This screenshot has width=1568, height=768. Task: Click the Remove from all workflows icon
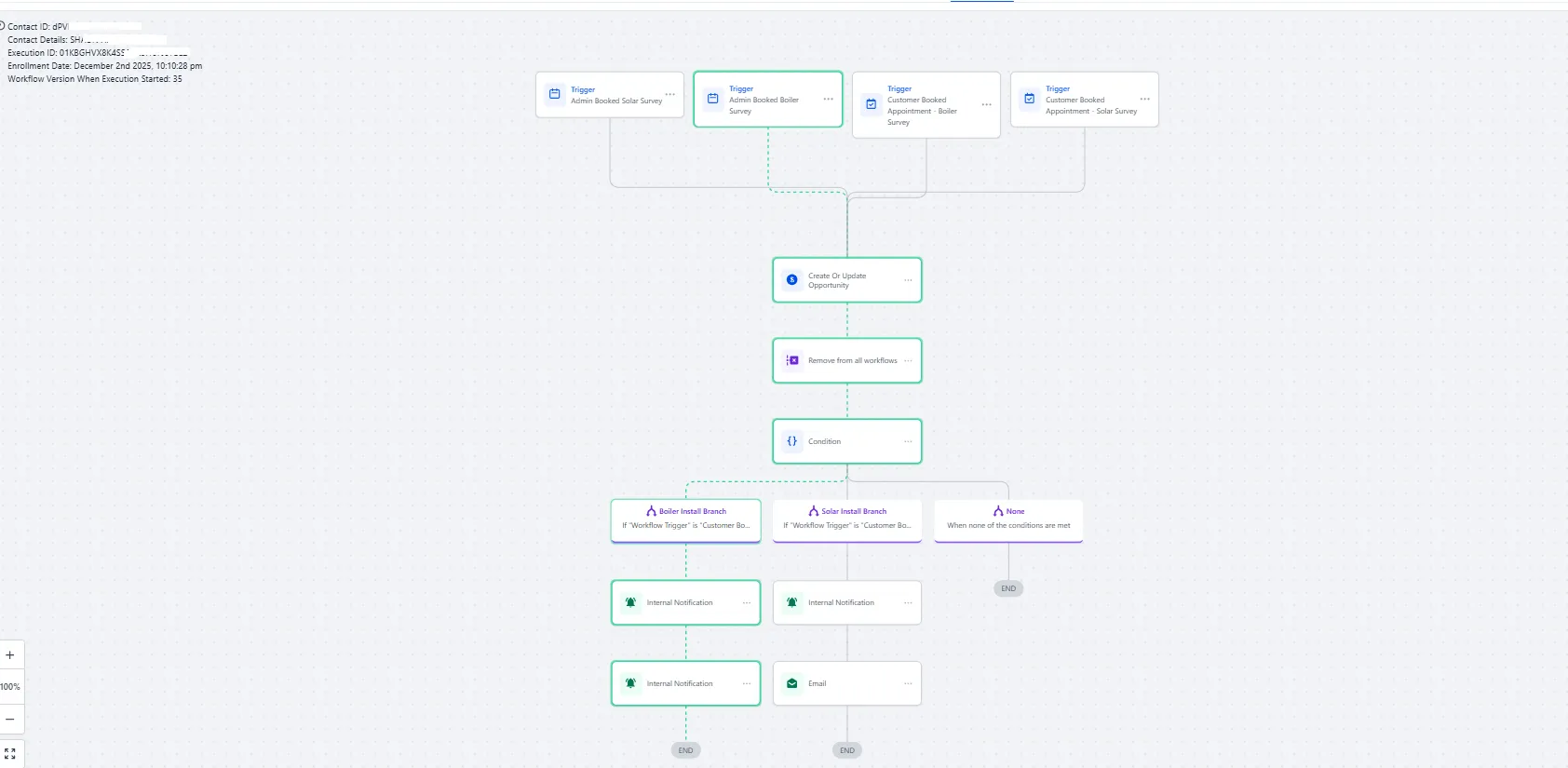coord(791,360)
